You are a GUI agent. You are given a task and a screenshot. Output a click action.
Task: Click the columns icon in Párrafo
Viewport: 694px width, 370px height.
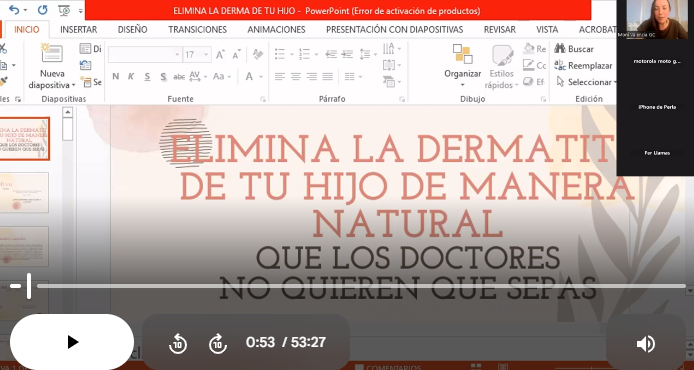[350, 76]
